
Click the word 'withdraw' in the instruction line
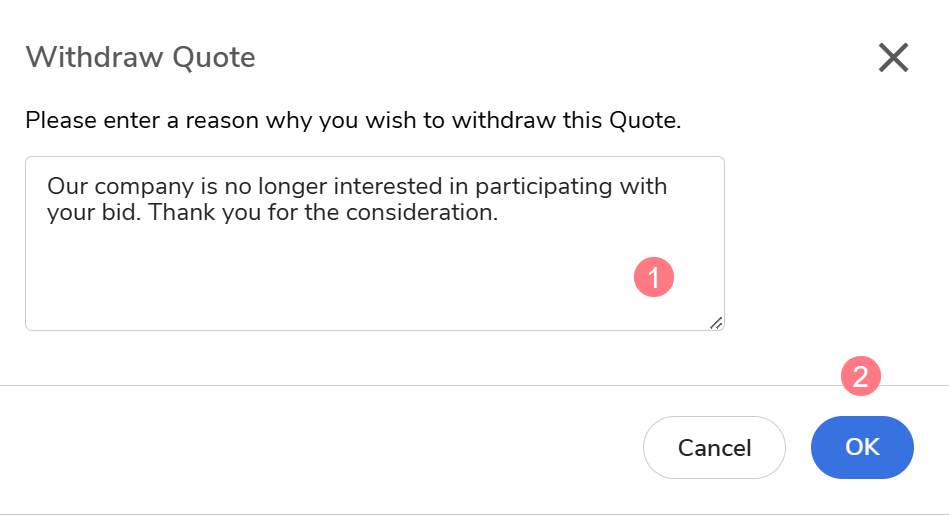504,120
